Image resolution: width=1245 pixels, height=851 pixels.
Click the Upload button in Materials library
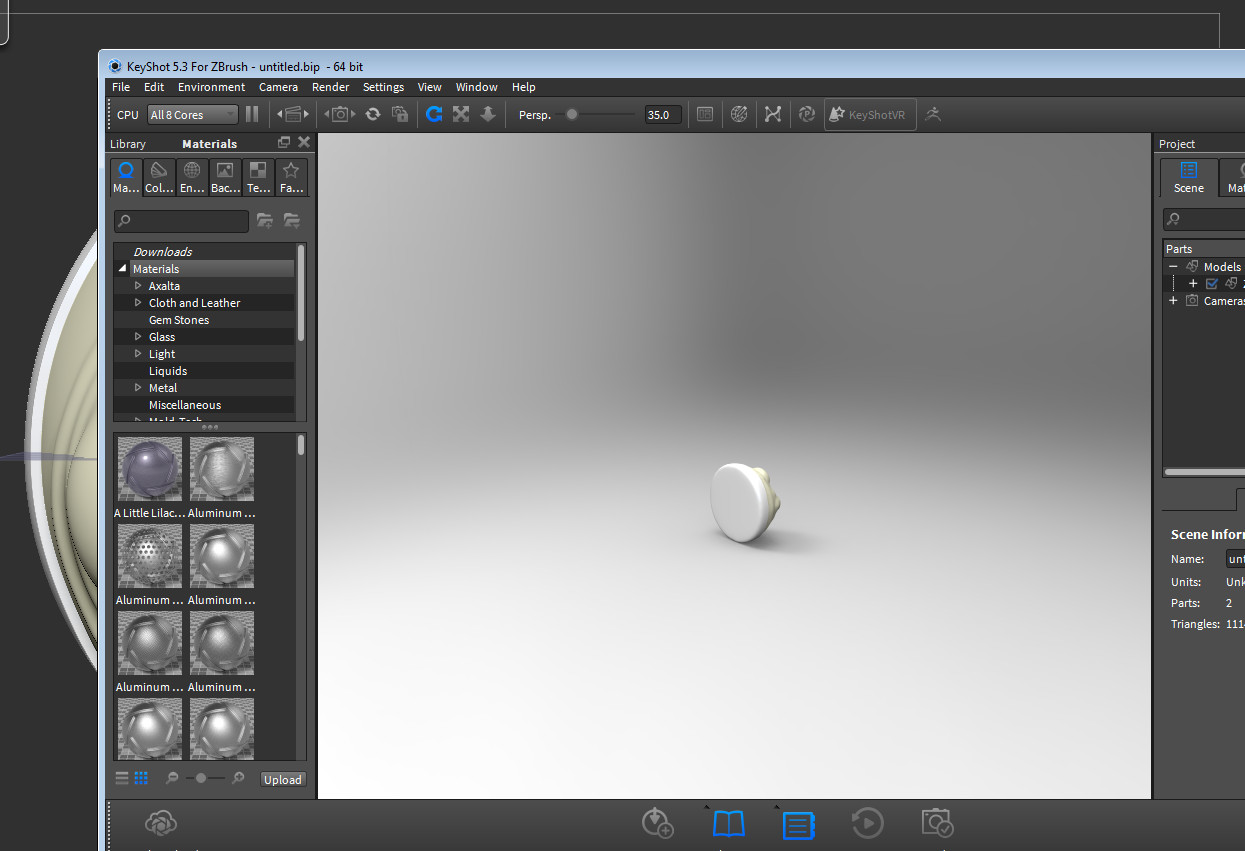tap(283, 779)
